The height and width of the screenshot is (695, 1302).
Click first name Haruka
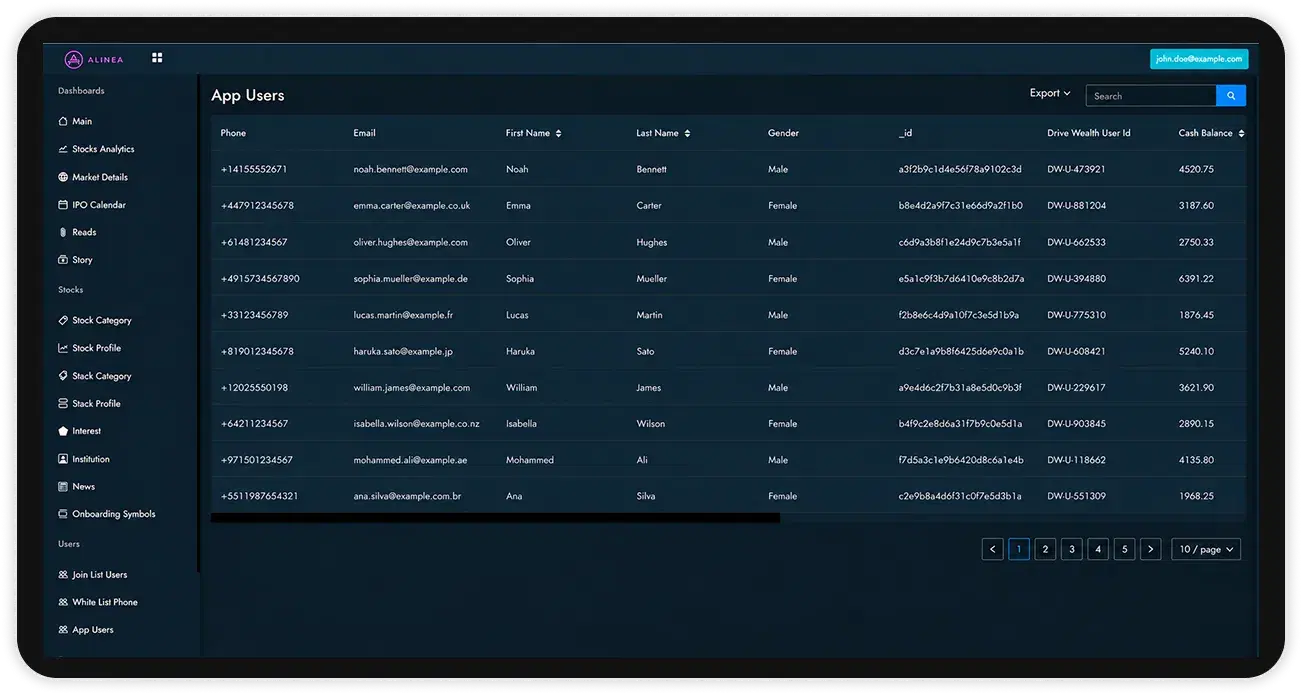click(521, 351)
